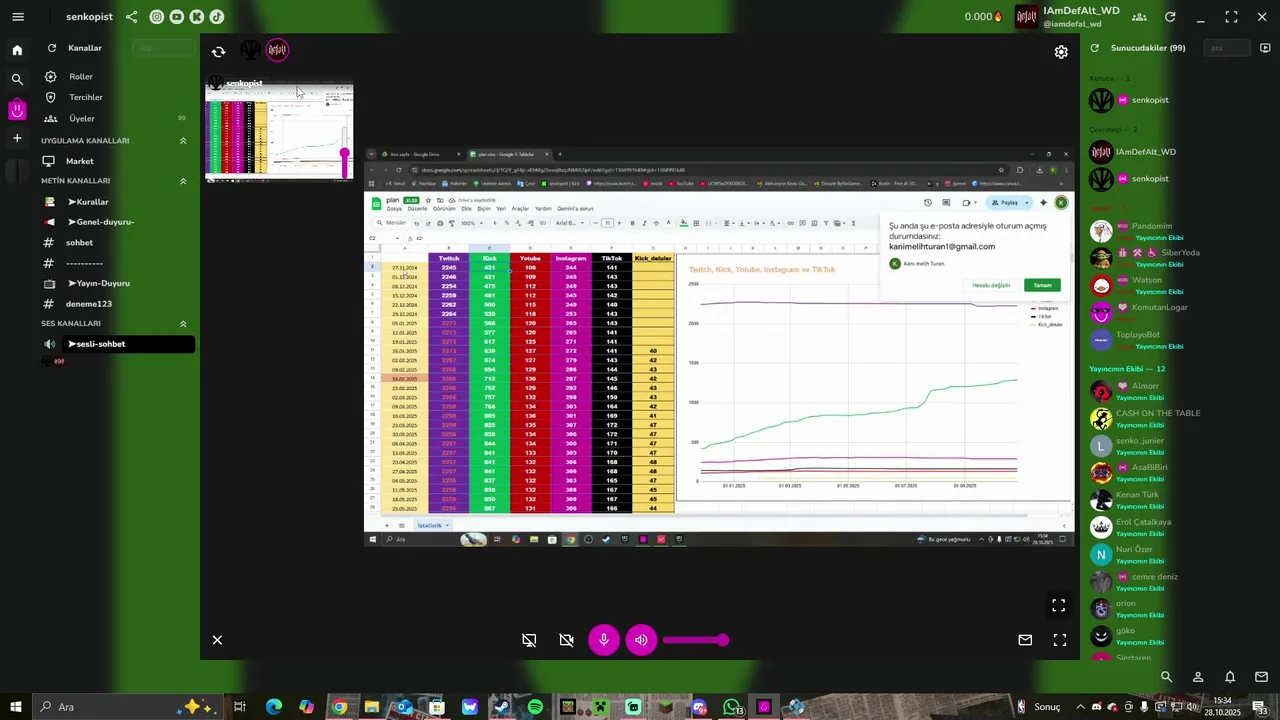Open the hamburger menu at top left
This screenshot has width=1280, height=720.
coord(18,17)
